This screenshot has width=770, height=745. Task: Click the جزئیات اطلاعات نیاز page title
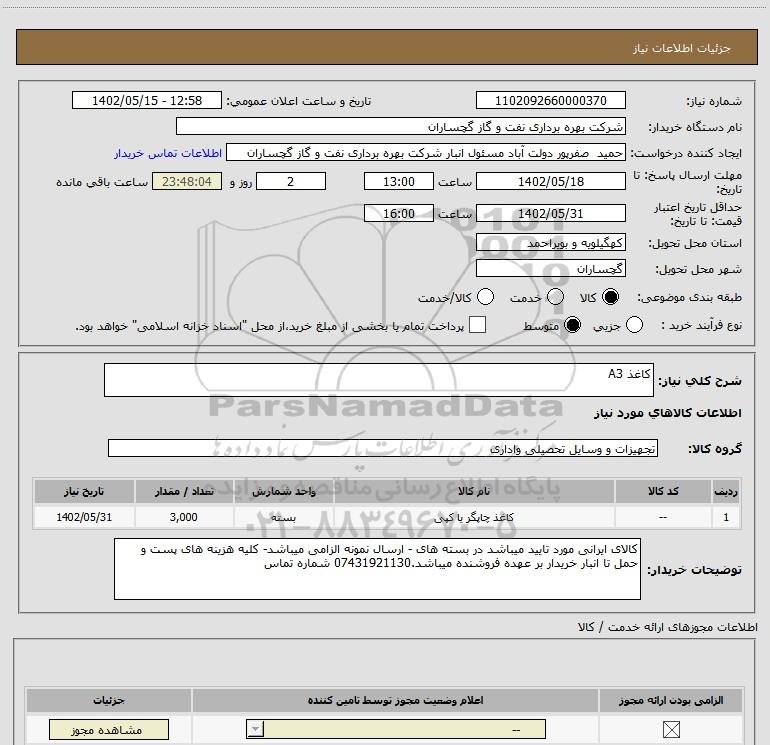pyautogui.click(x=682, y=48)
